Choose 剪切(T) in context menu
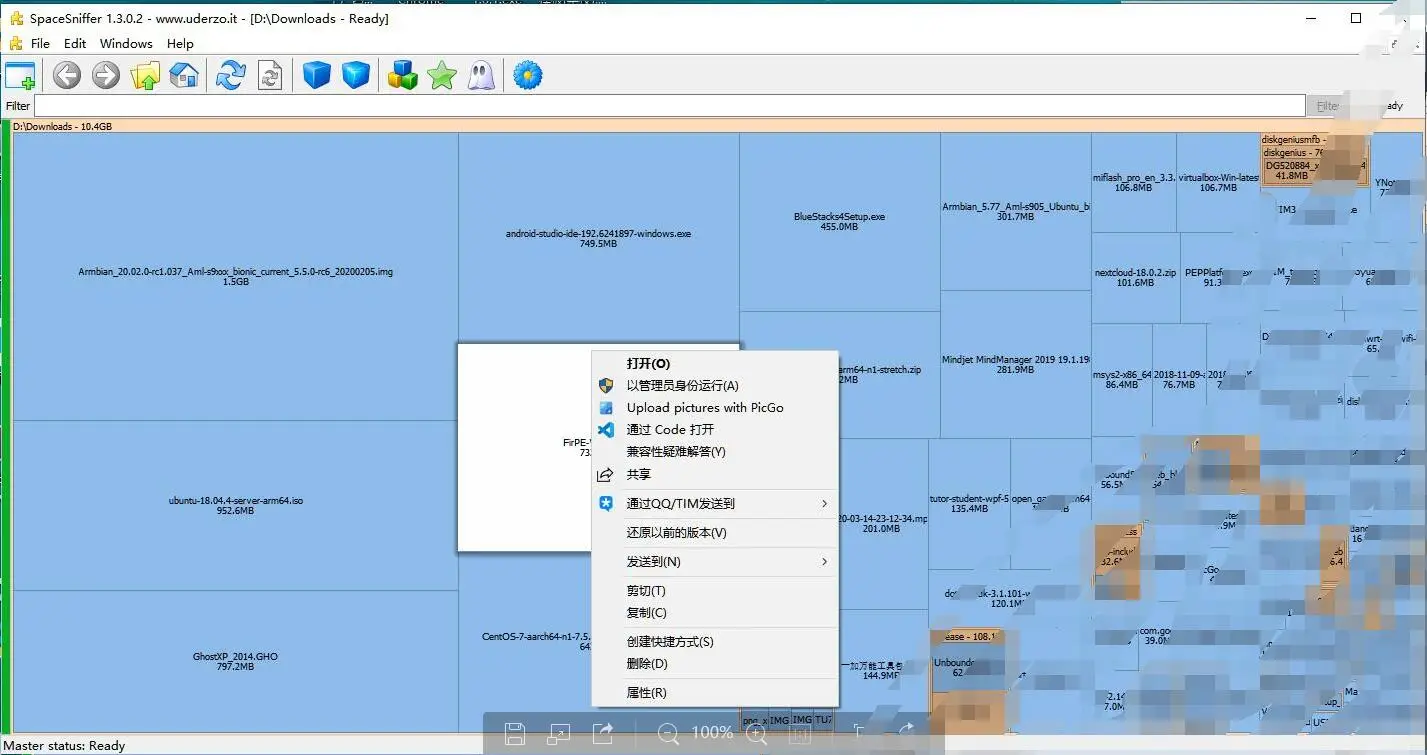This screenshot has height=755, width=1427. (x=715, y=591)
